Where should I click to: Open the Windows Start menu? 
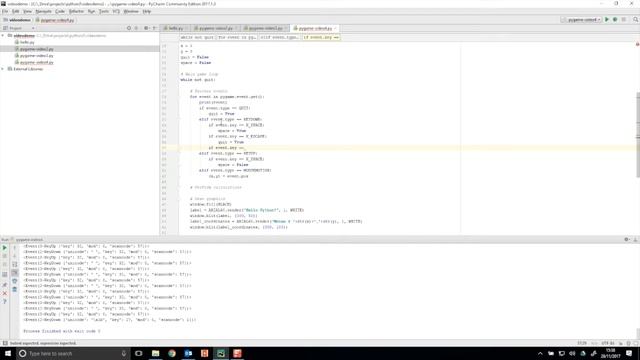8,353
